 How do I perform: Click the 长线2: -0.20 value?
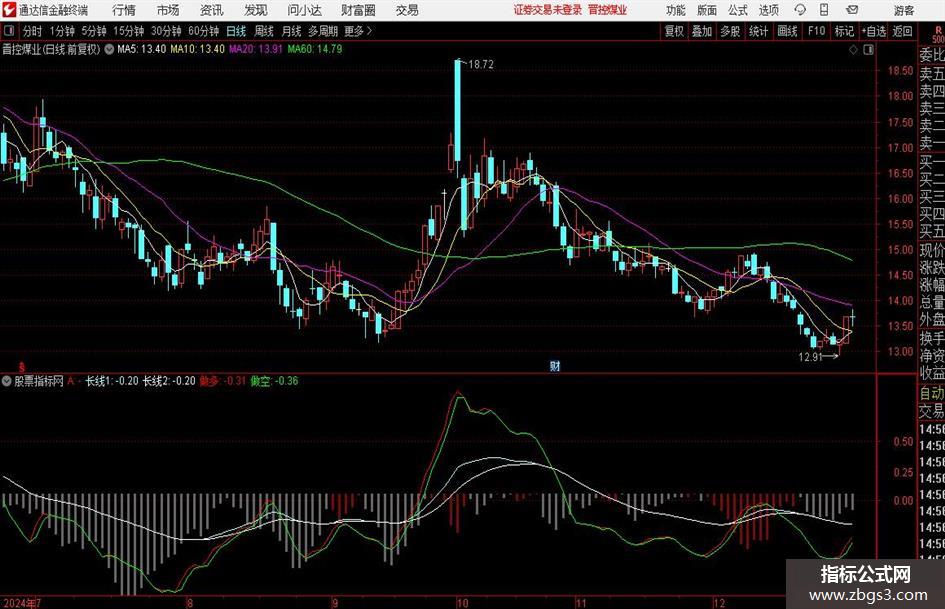click(x=169, y=381)
